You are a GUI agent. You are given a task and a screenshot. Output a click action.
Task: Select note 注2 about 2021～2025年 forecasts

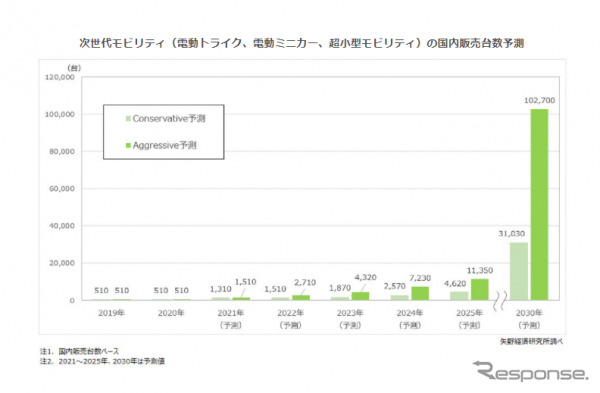pyautogui.click(x=103, y=361)
